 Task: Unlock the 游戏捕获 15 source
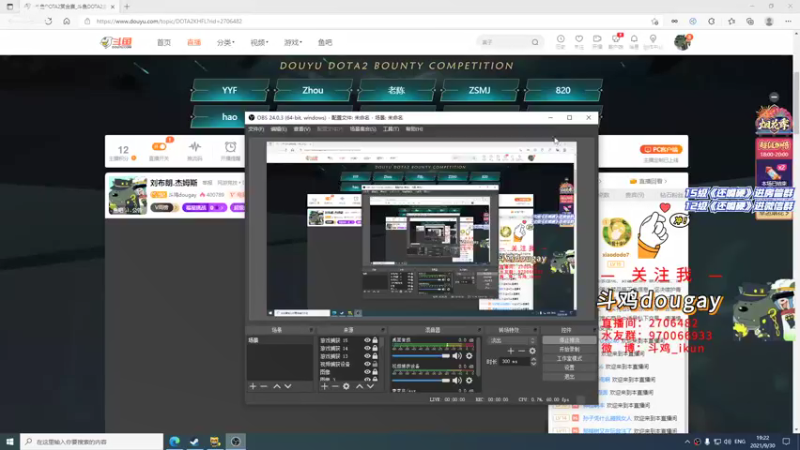[x=375, y=340]
